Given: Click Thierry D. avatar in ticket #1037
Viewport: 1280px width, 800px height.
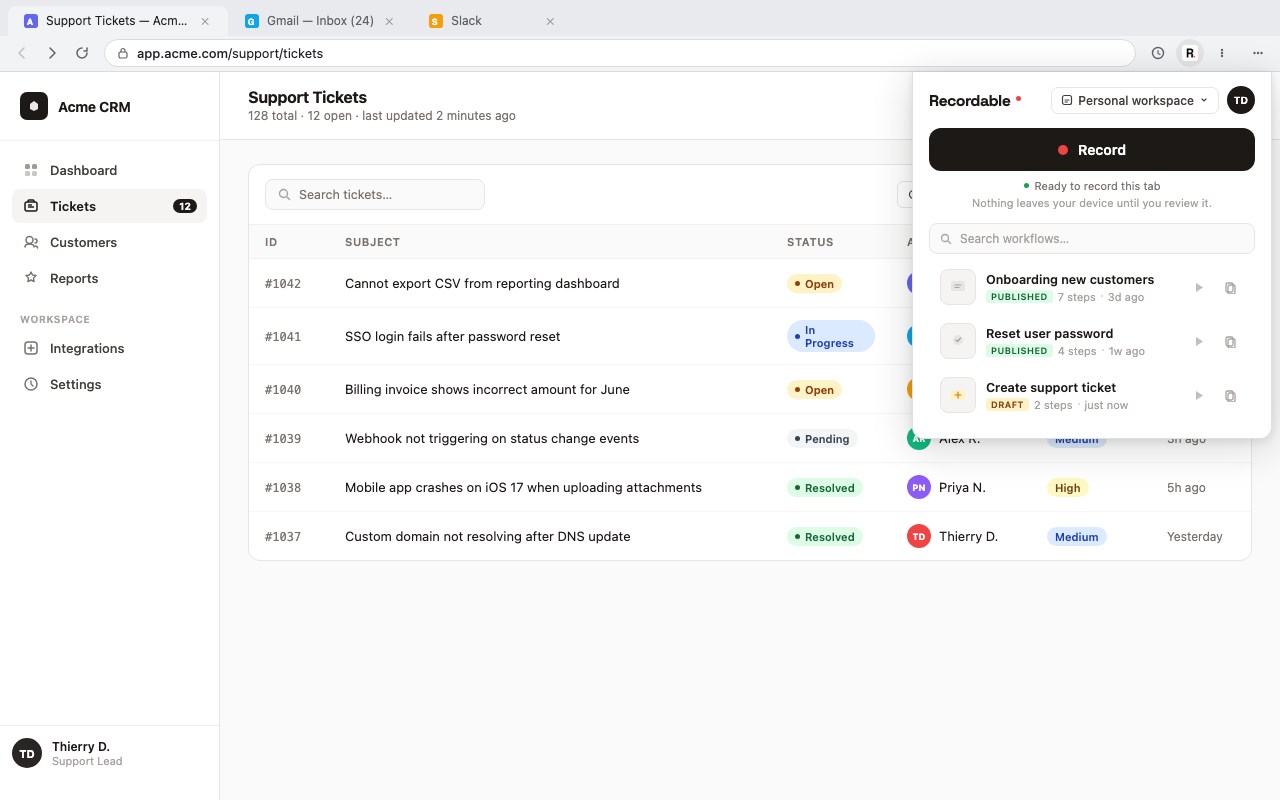Looking at the screenshot, I should [919, 536].
